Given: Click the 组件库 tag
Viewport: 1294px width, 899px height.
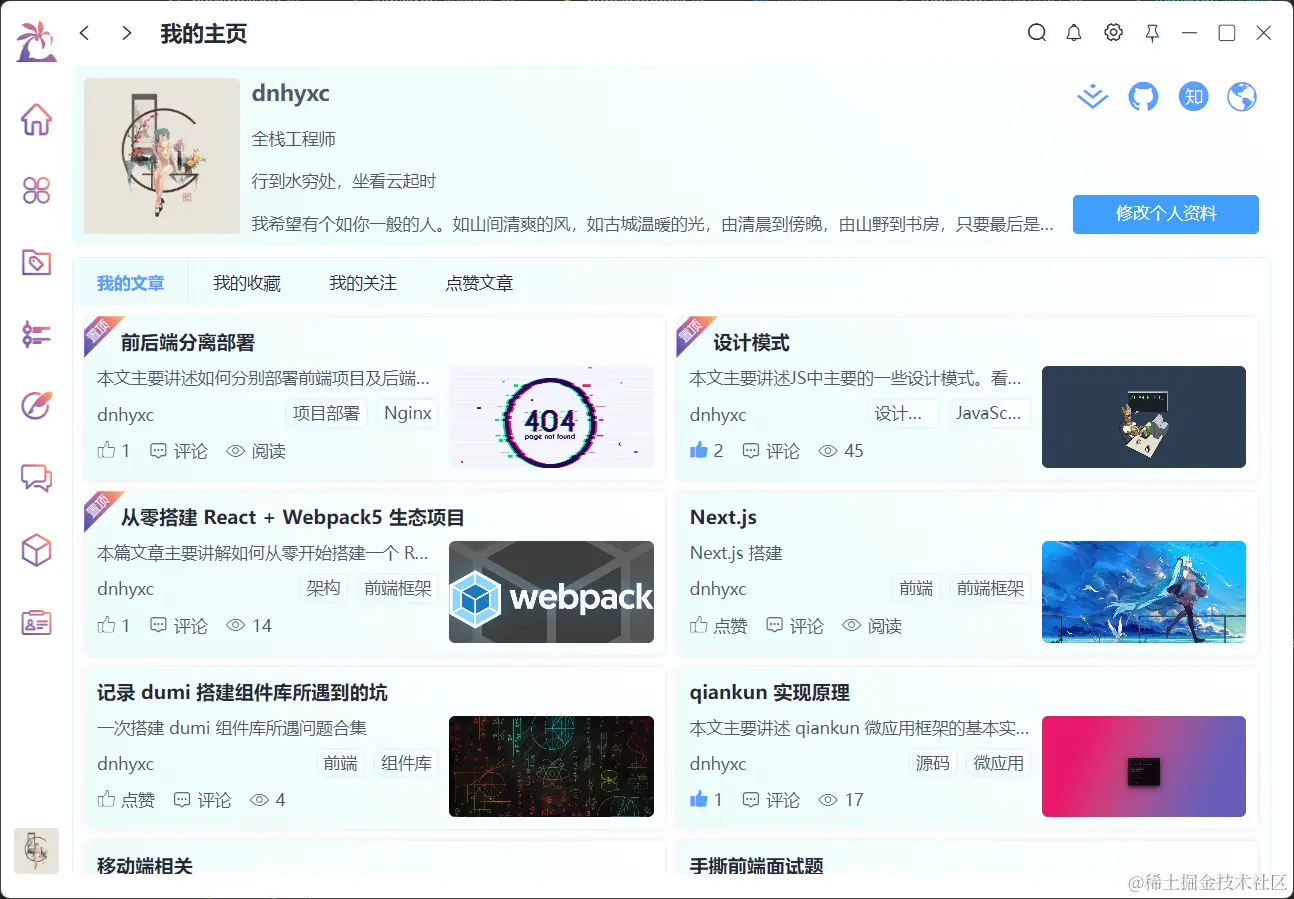Looking at the screenshot, I should 406,763.
